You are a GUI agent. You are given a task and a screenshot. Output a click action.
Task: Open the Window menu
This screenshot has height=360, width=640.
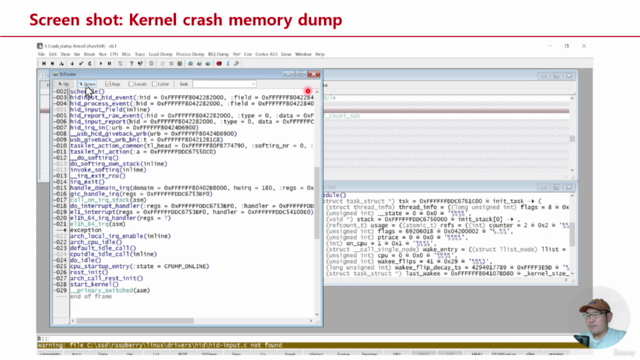click(x=303, y=54)
